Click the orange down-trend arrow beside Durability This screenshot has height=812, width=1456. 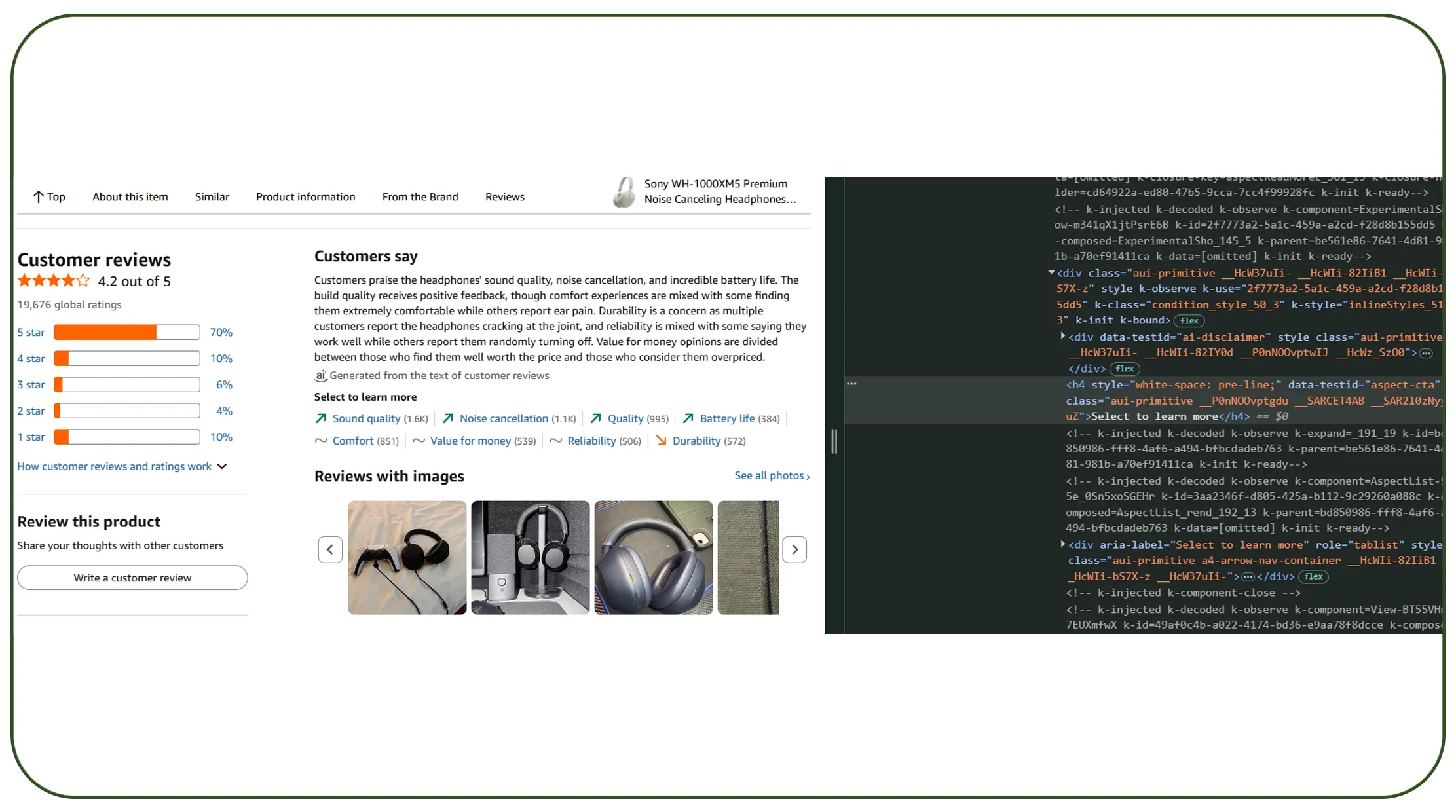point(662,441)
